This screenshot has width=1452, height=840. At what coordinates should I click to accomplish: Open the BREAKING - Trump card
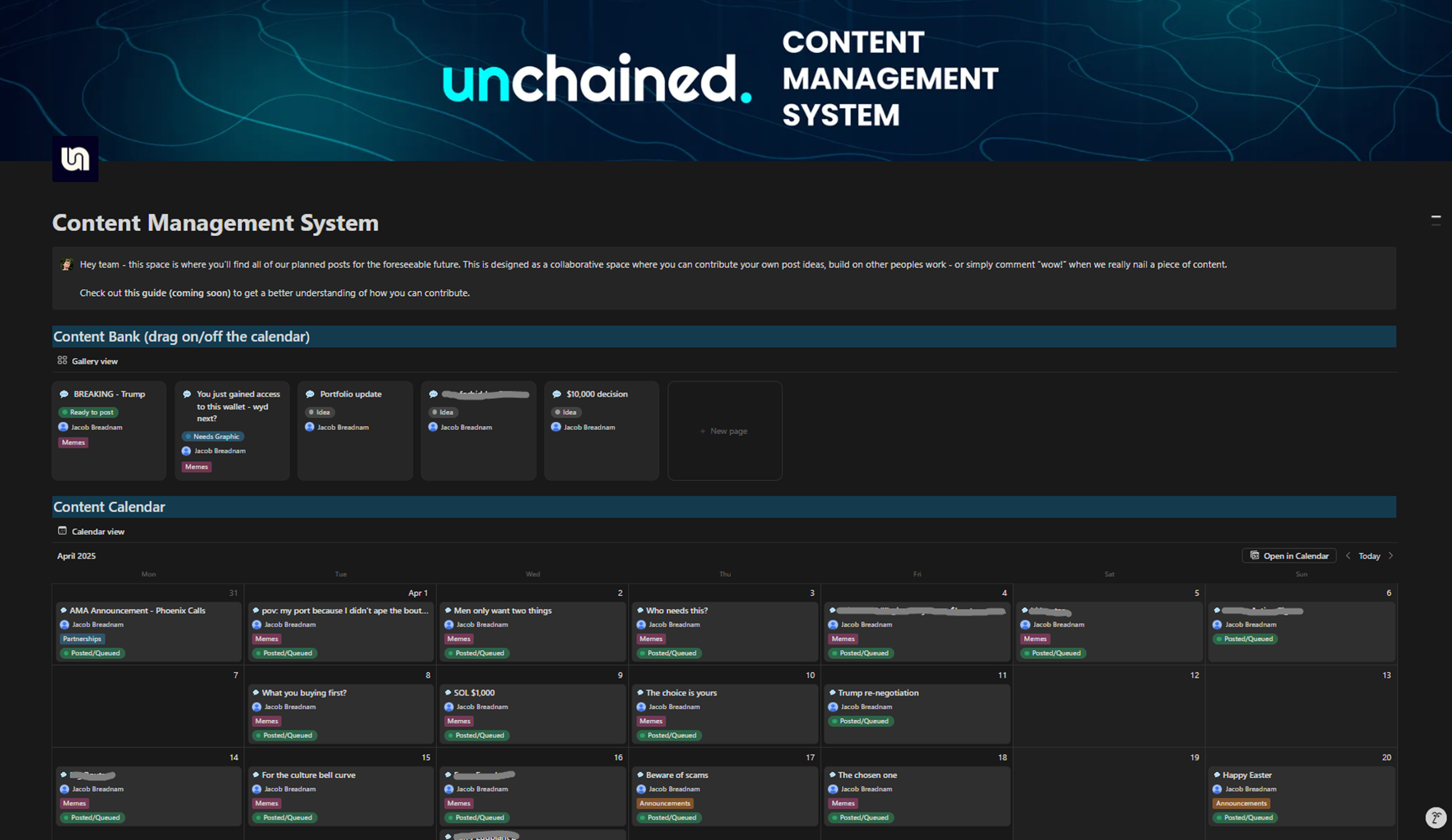tap(109, 394)
